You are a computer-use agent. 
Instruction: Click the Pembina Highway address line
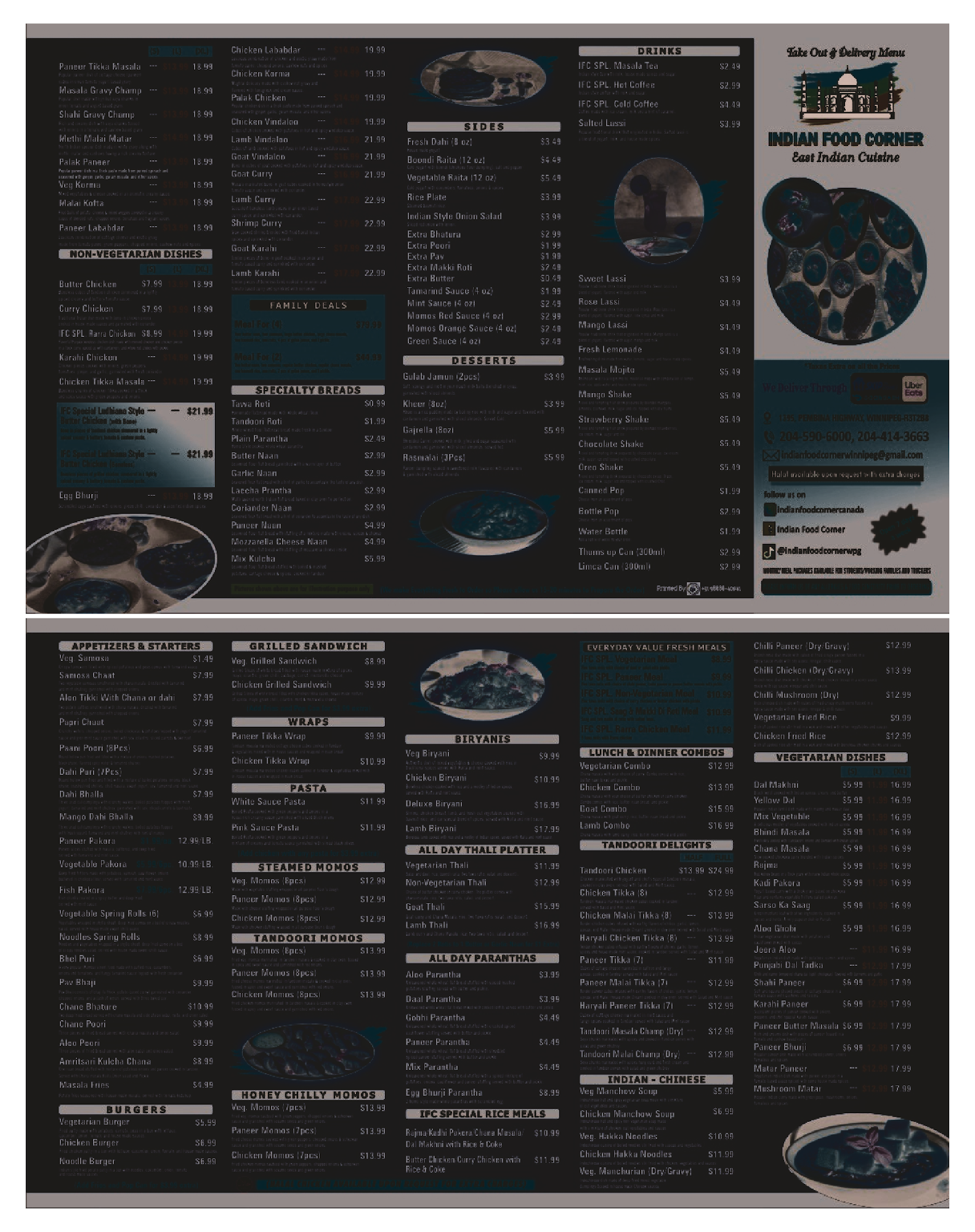click(853, 418)
